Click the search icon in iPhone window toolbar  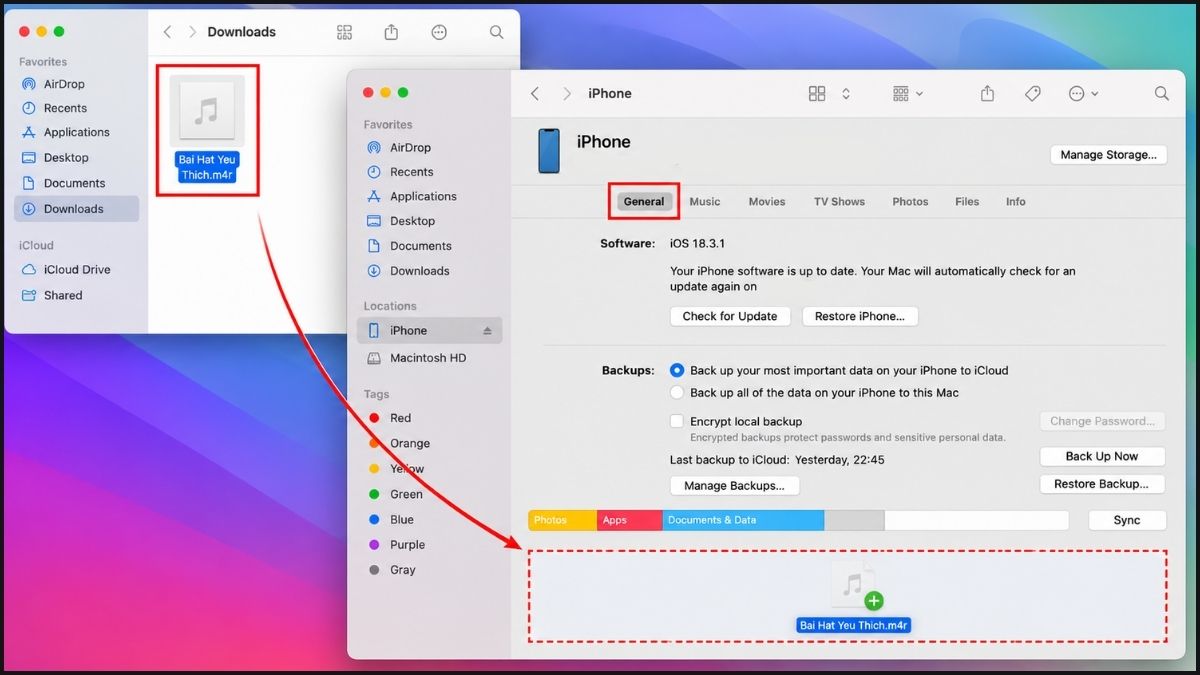click(1161, 93)
